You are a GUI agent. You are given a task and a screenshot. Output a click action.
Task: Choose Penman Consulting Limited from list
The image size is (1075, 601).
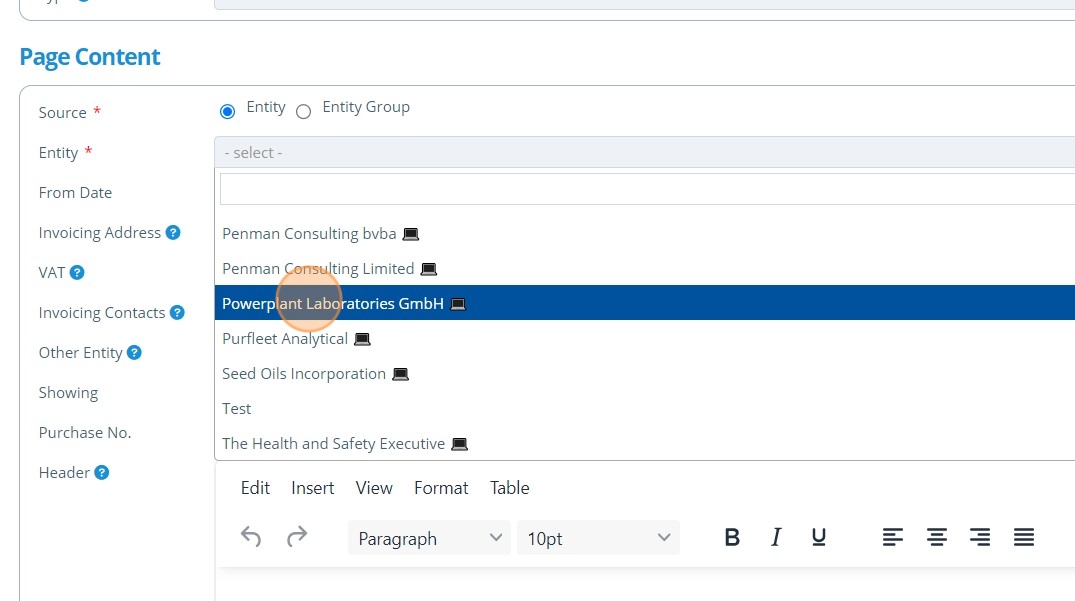click(x=644, y=269)
